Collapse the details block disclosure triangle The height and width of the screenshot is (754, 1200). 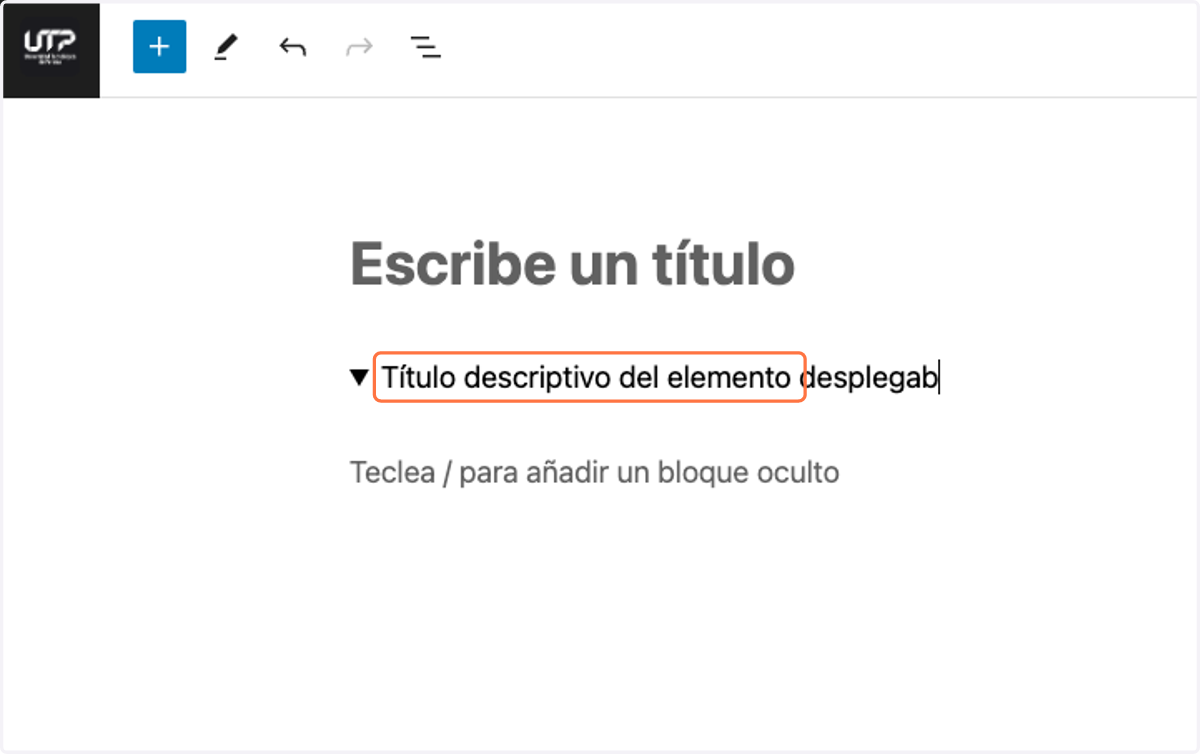coord(359,378)
